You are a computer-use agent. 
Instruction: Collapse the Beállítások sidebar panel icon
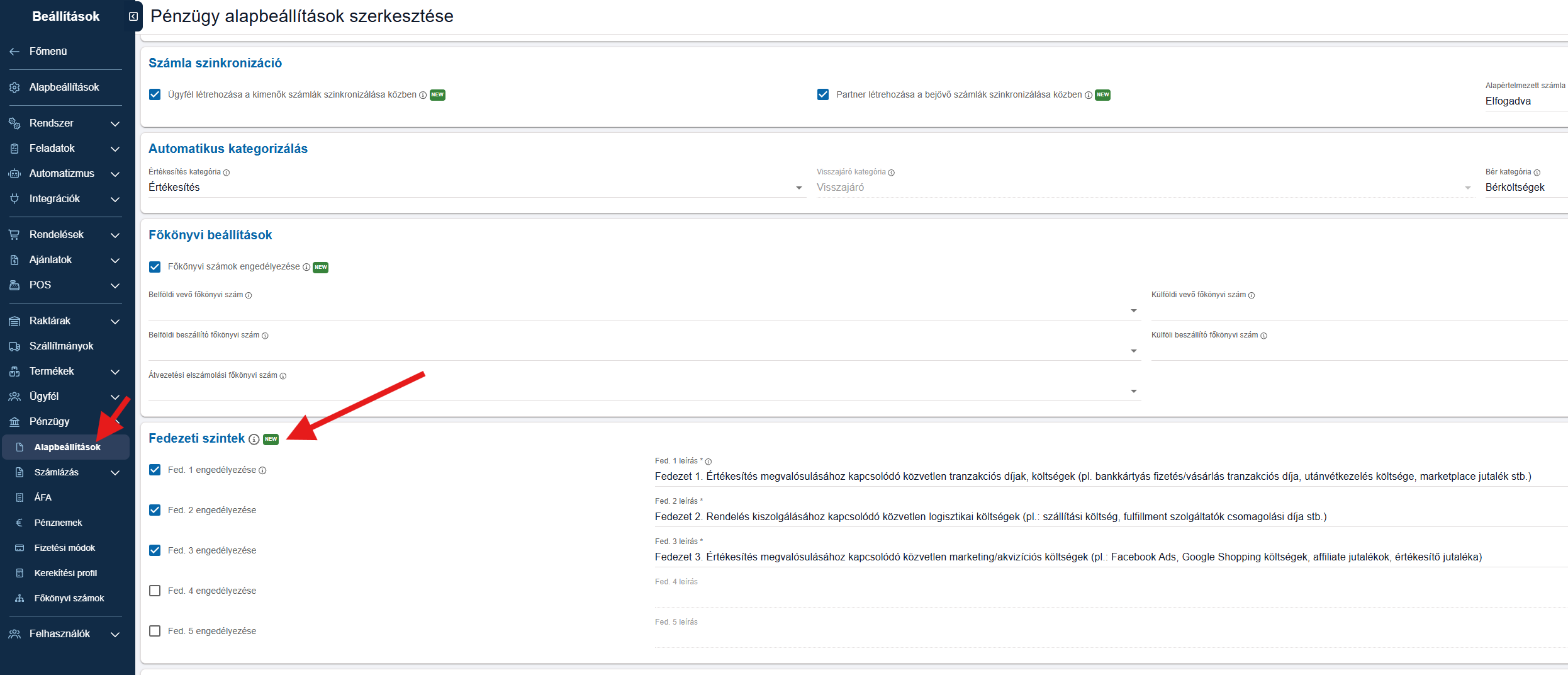tap(133, 16)
